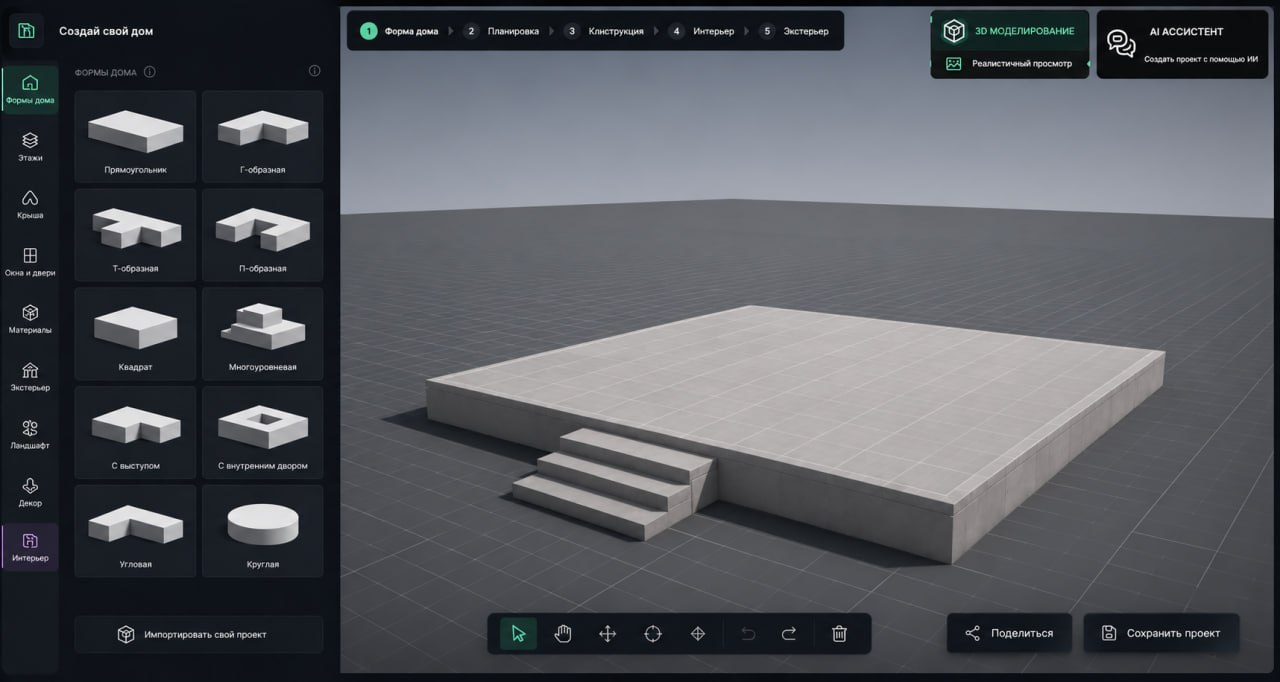Open the Интерьер sidebar section
The width and height of the screenshot is (1280, 682).
pos(30,547)
